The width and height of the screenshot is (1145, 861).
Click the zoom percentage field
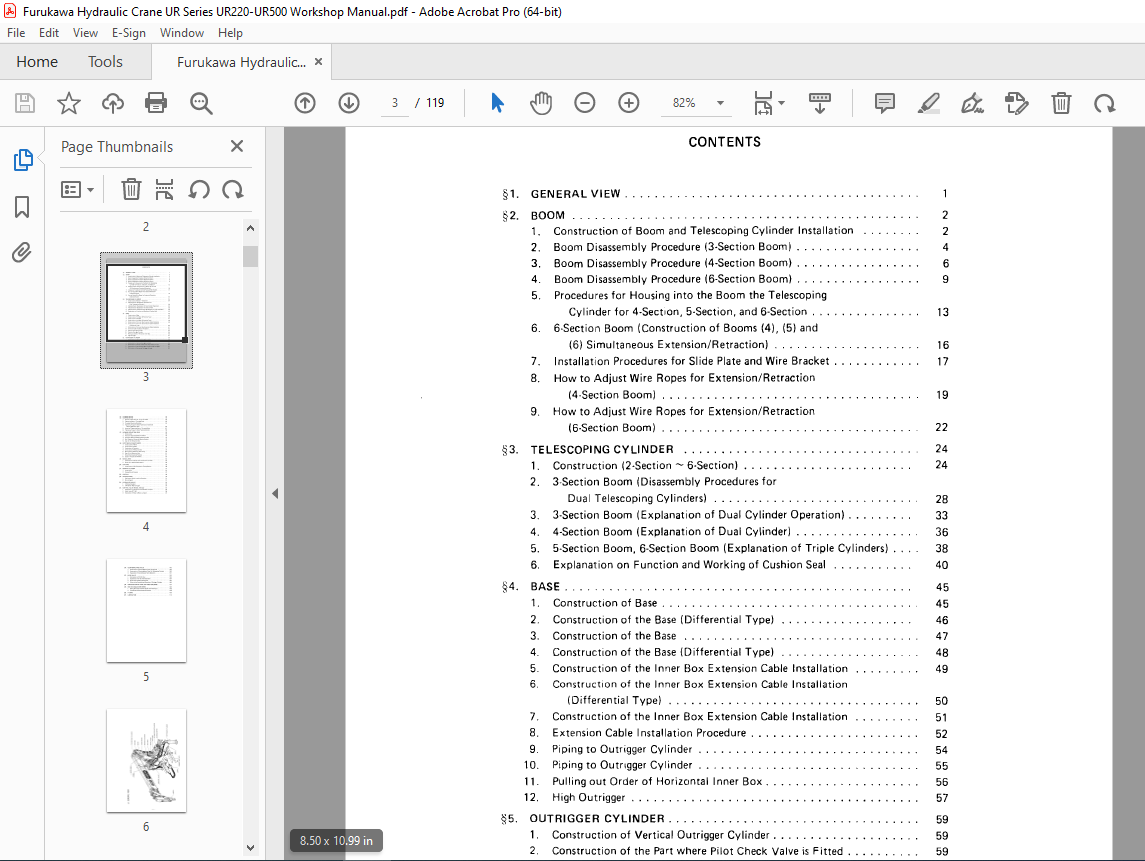click(x=684, y=103)
